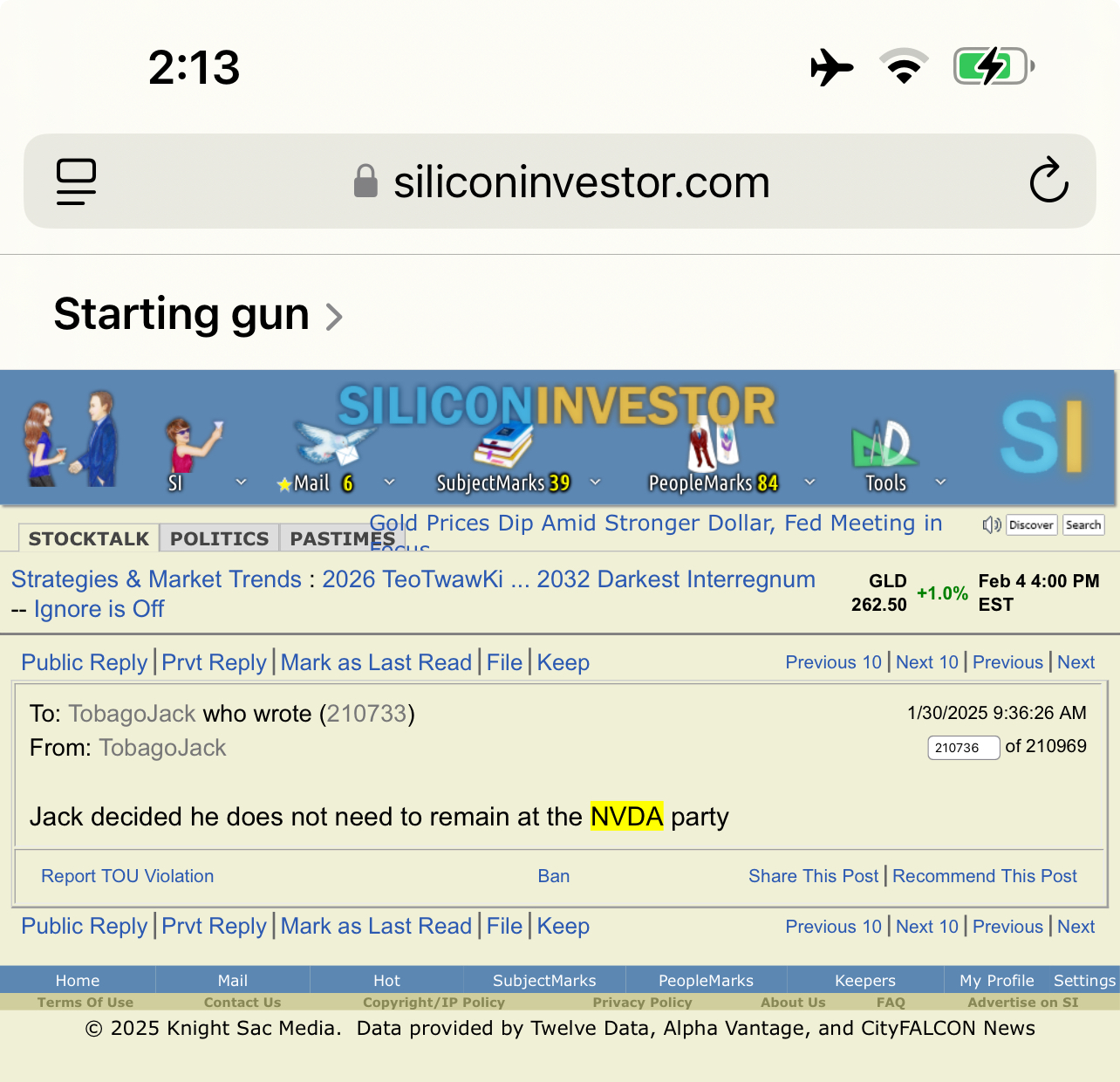The height and width of the screenshot is (1082, 1120).
Task: Open the Advertise on SI link
Action: tap(1023, 1003)
